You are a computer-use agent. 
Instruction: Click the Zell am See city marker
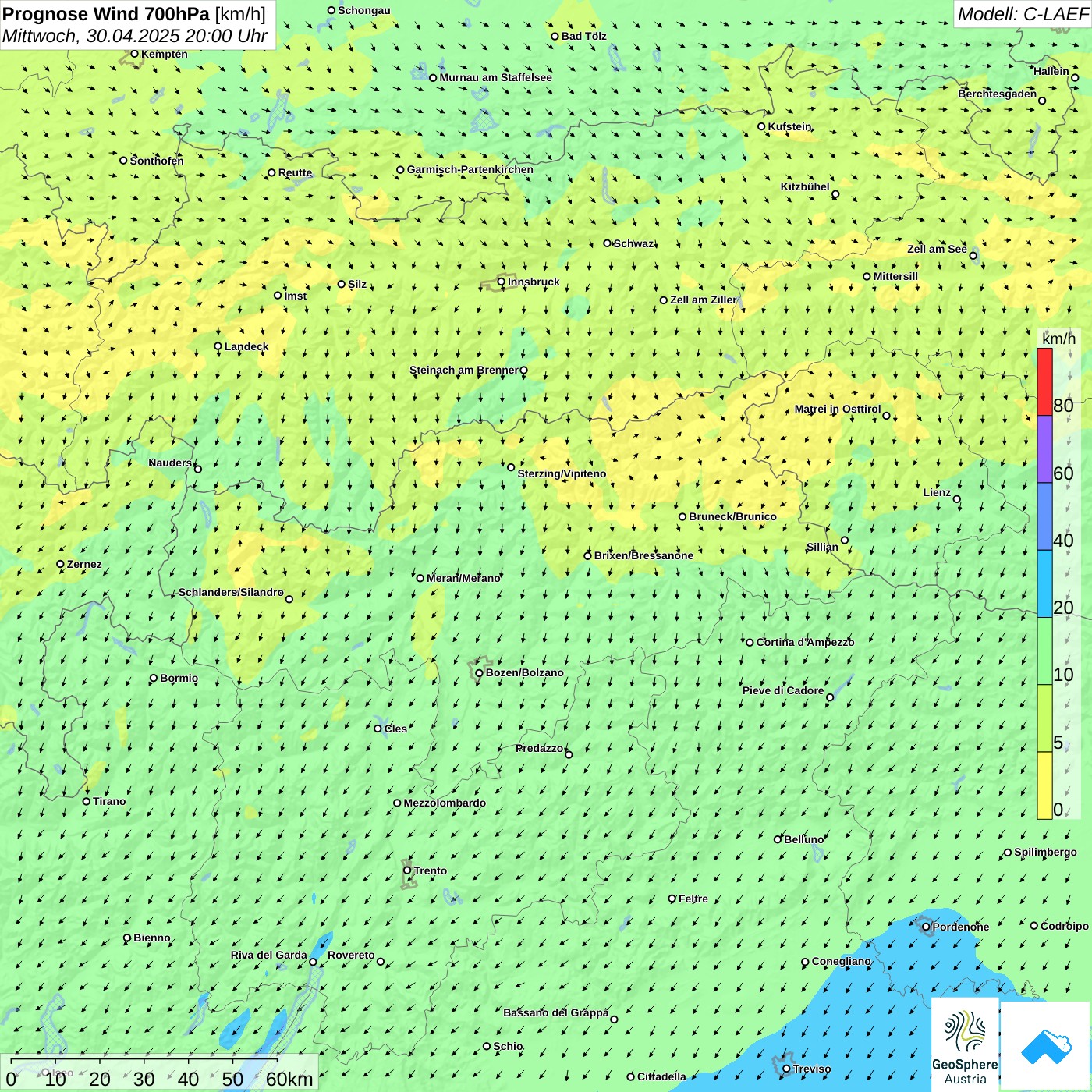coord(973,256)
